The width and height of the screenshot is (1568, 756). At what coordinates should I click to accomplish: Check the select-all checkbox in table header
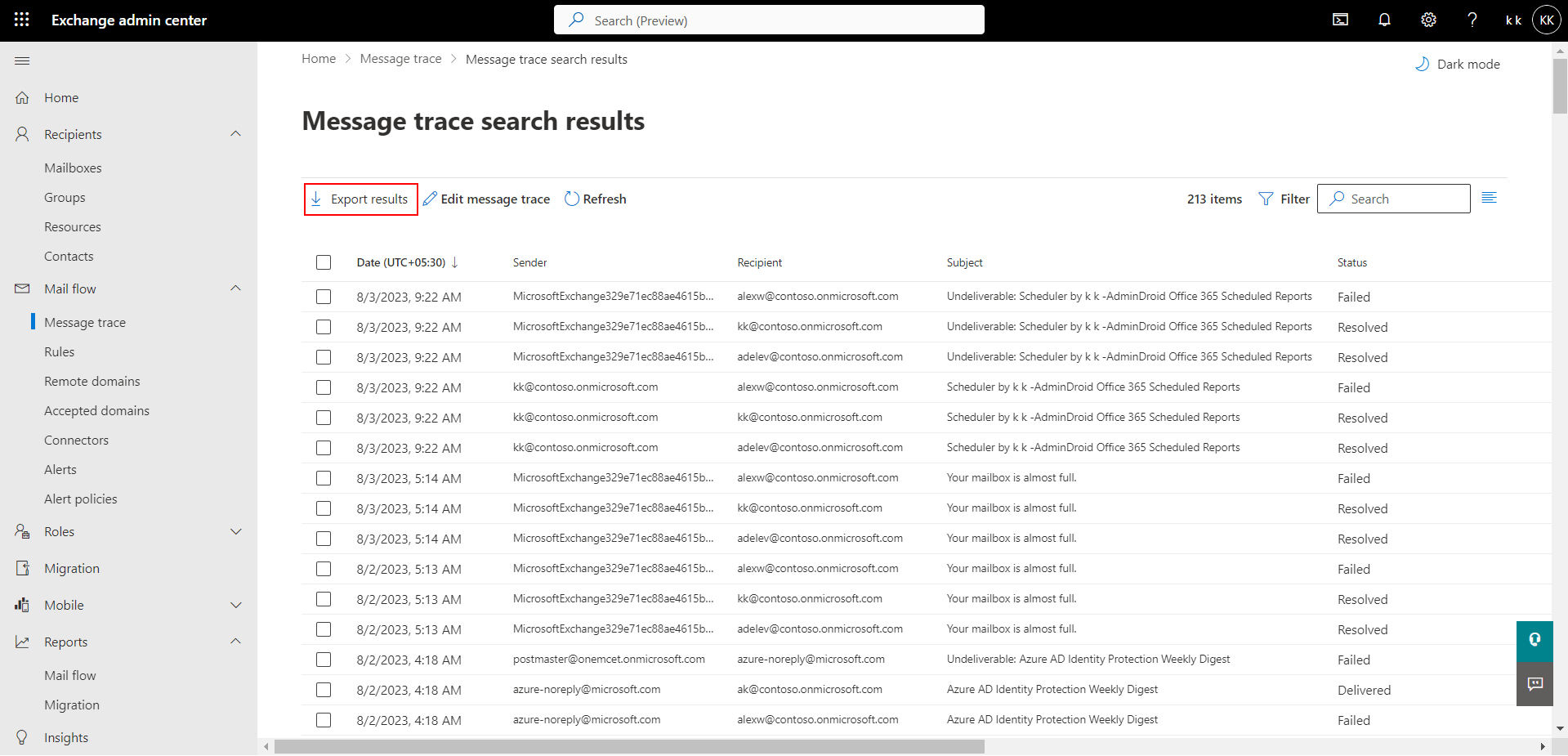point(324,262)
